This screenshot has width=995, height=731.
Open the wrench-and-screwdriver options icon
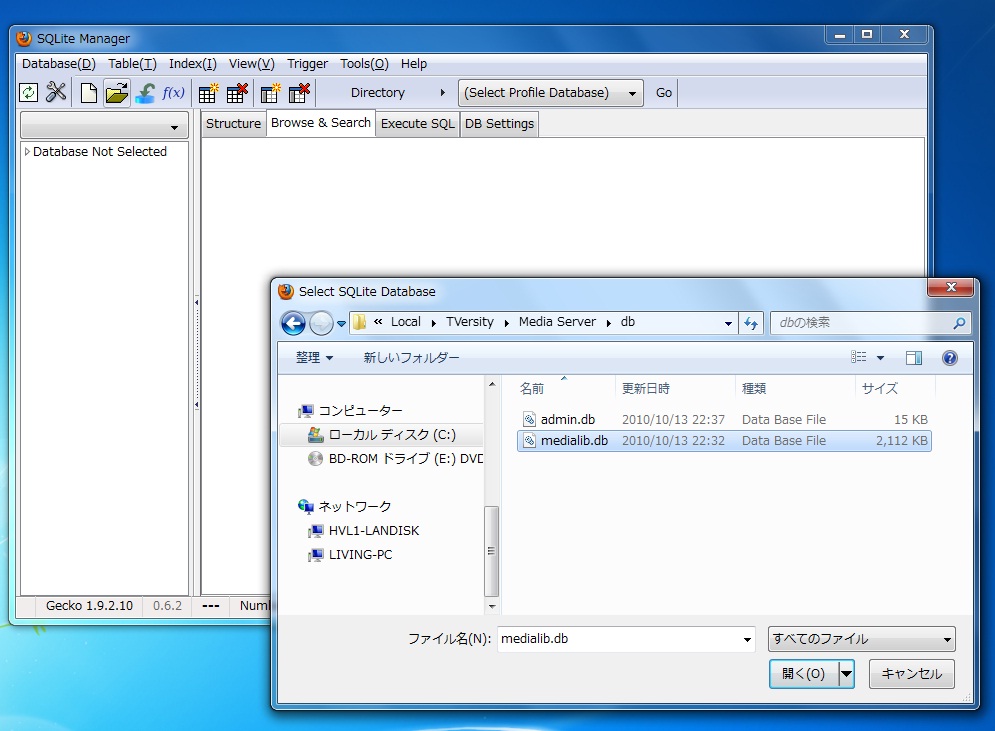click(56, 93)
